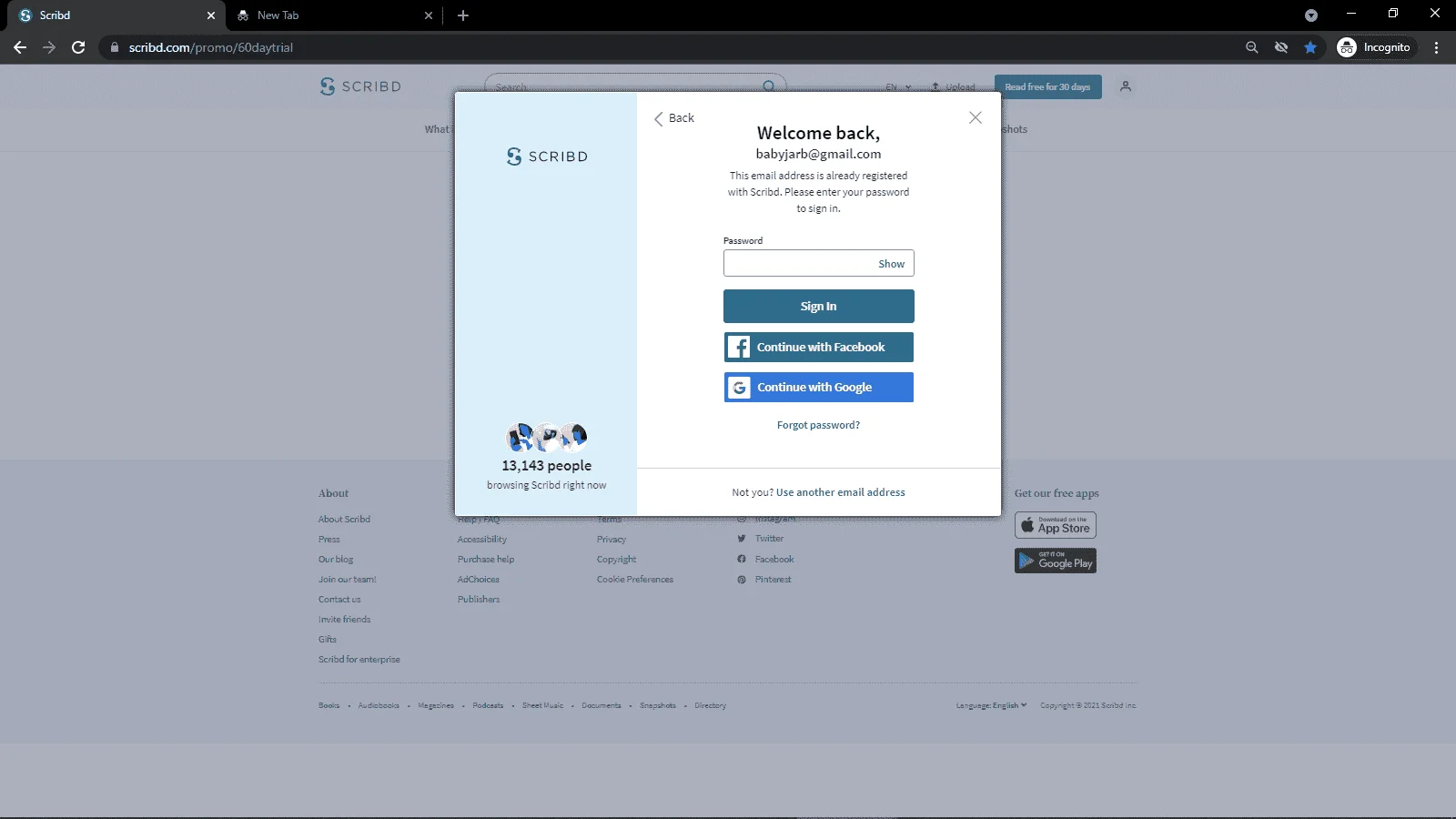
Task: Open Documents link in footer bottom row
Action: (x=602, y=705)
